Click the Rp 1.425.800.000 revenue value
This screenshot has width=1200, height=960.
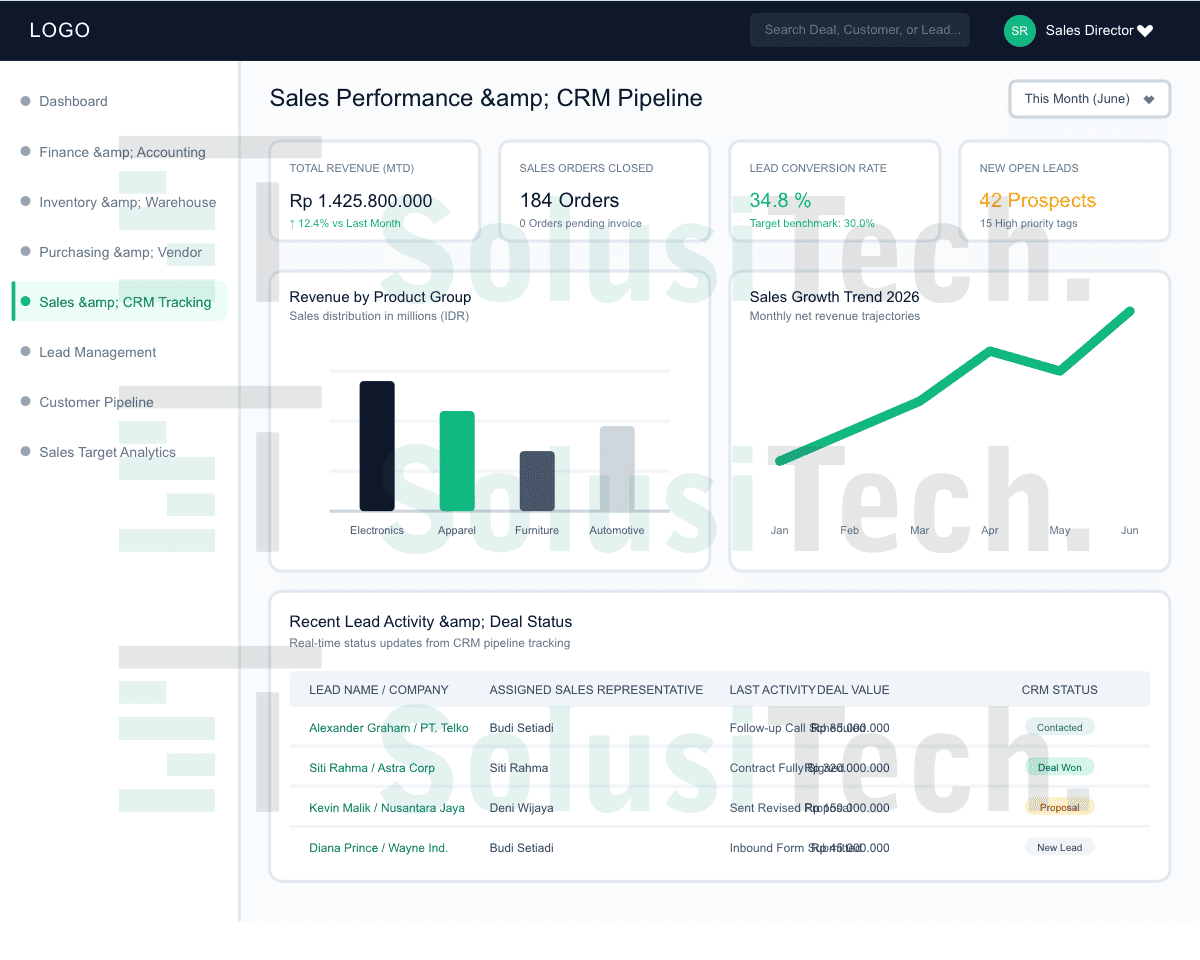[361, 200]
